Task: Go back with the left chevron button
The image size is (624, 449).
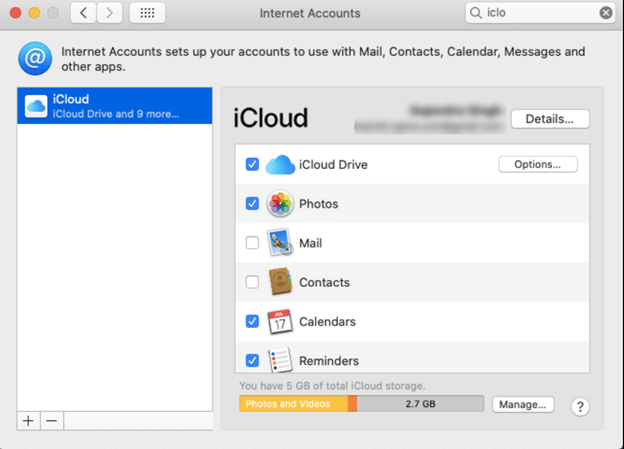Action: coord(83,13)
